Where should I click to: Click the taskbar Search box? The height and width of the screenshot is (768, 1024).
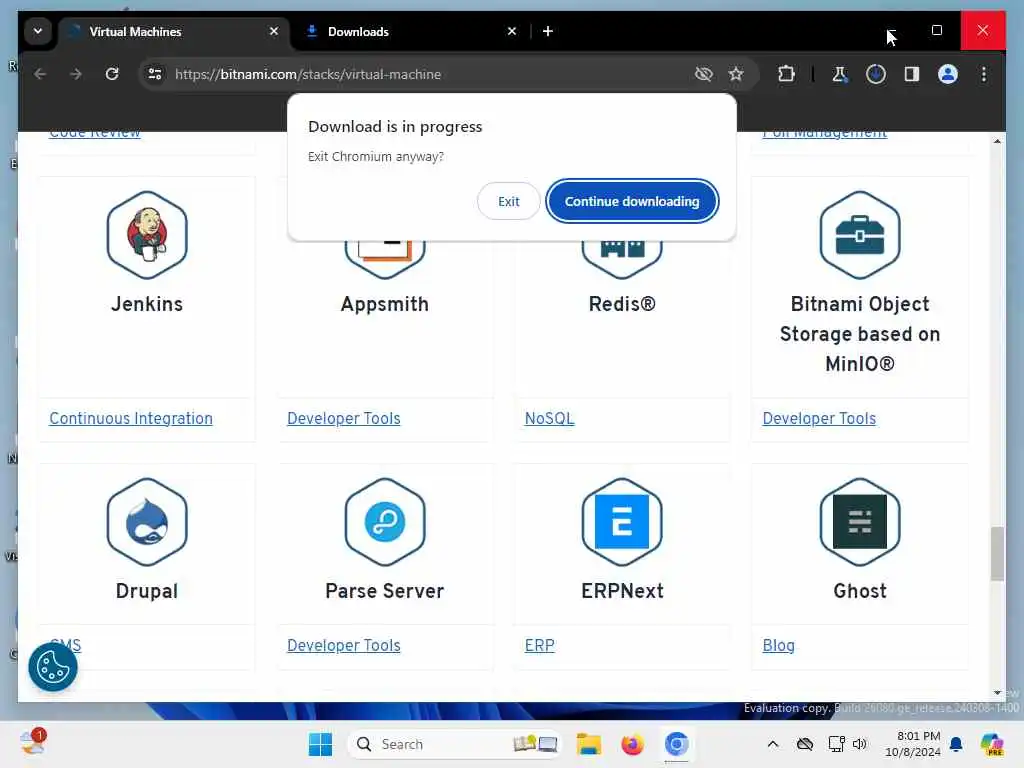pyautogui.click(x=455, y=744)
